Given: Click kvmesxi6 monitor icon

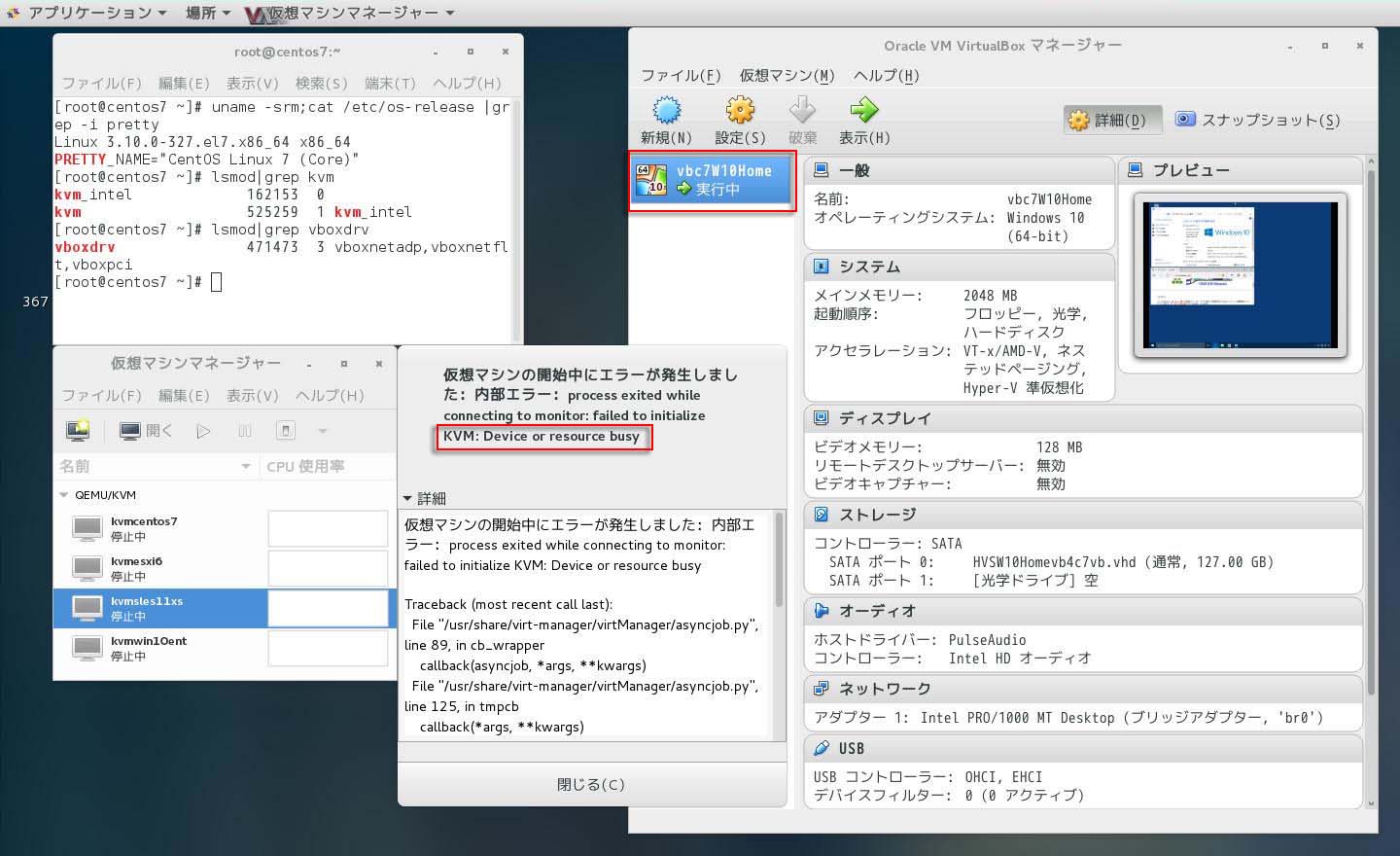Looking at the screenshot, I should tap(87, 569).
